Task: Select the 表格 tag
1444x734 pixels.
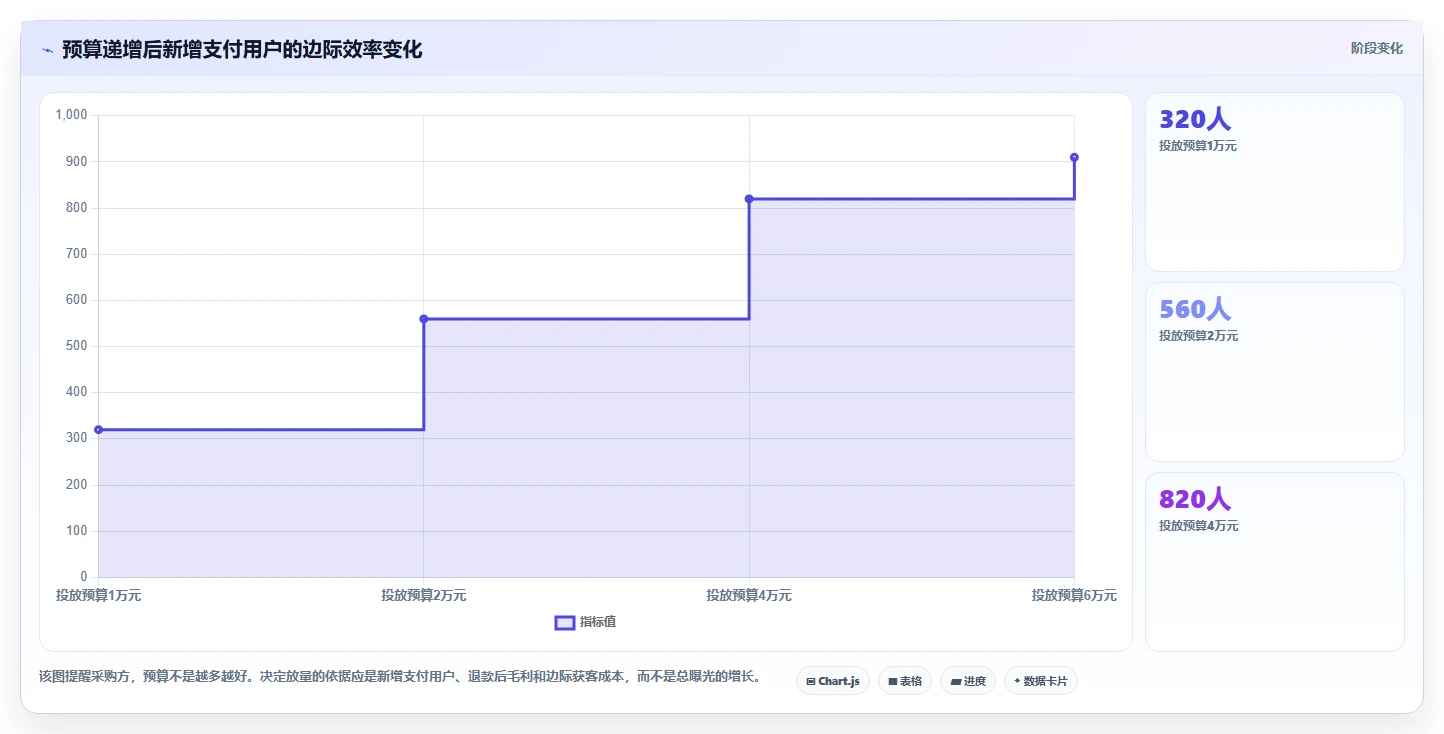Action: click(x=905, y=681)
